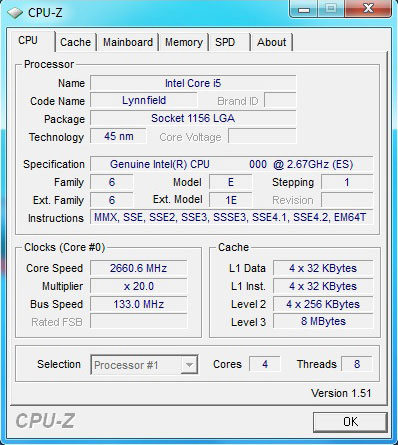Click the Level 2 value 4 x 256 KBytes
398x445 pixels.
tap(323, 304)
